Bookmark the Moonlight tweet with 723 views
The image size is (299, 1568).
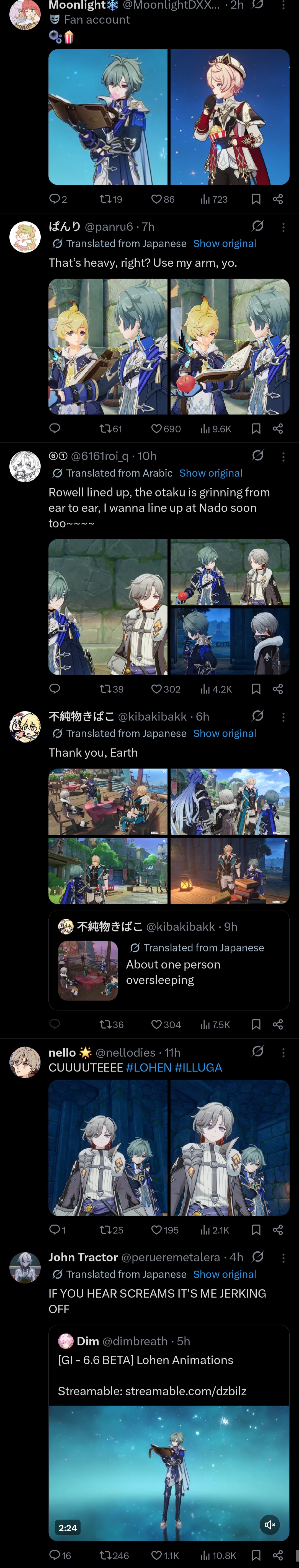(256, 199)
